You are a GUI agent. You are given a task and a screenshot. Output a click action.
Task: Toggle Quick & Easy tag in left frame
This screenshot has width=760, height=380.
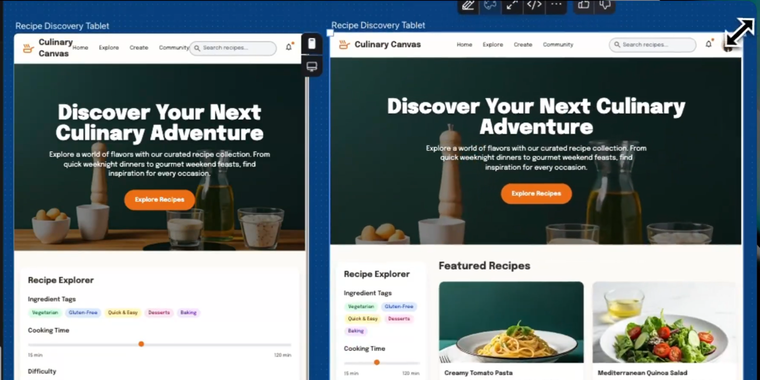123,313
